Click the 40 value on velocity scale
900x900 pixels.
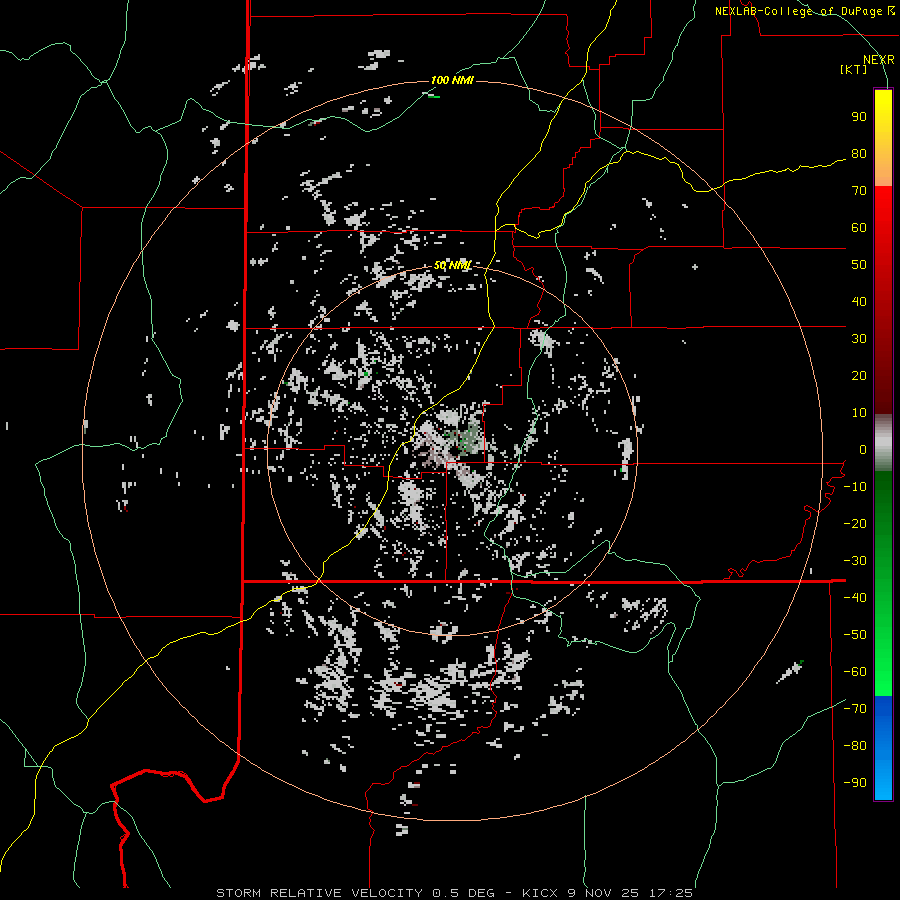859,301
